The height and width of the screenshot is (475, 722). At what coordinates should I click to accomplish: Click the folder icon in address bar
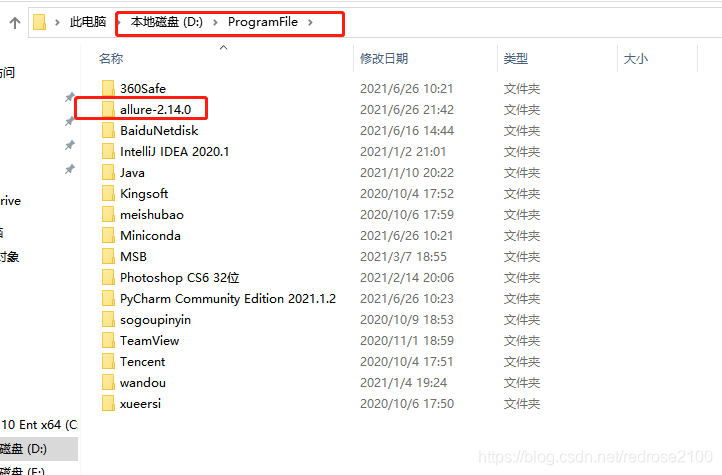click(x=40, y=22)
